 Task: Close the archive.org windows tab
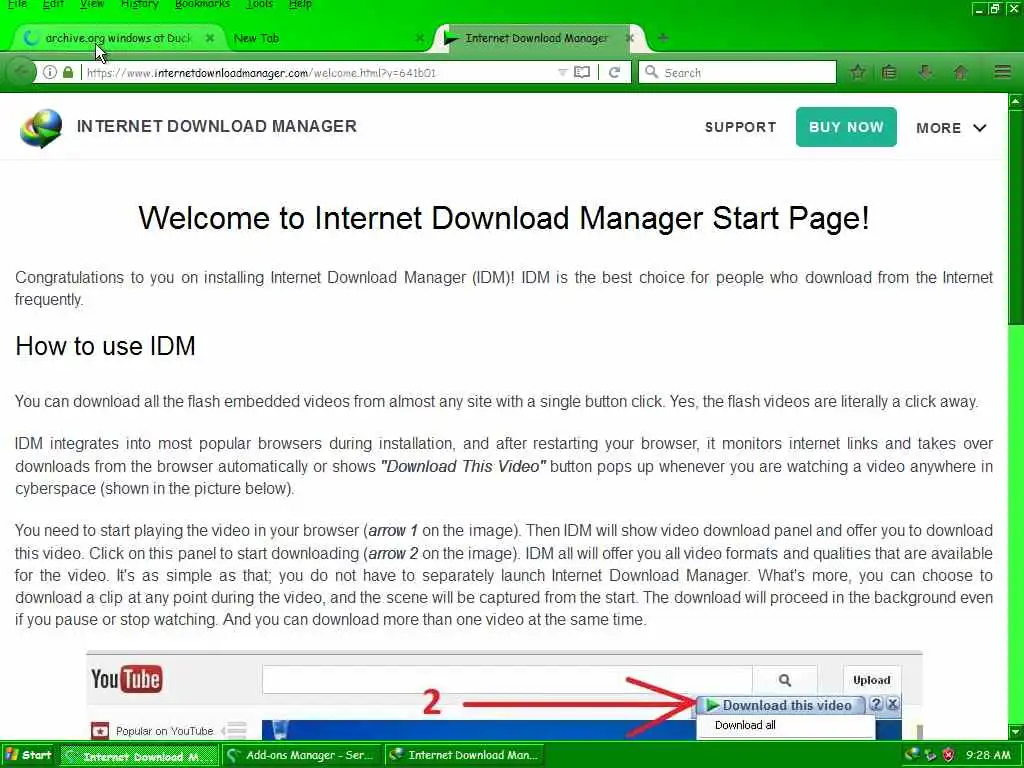coord(210,39)
